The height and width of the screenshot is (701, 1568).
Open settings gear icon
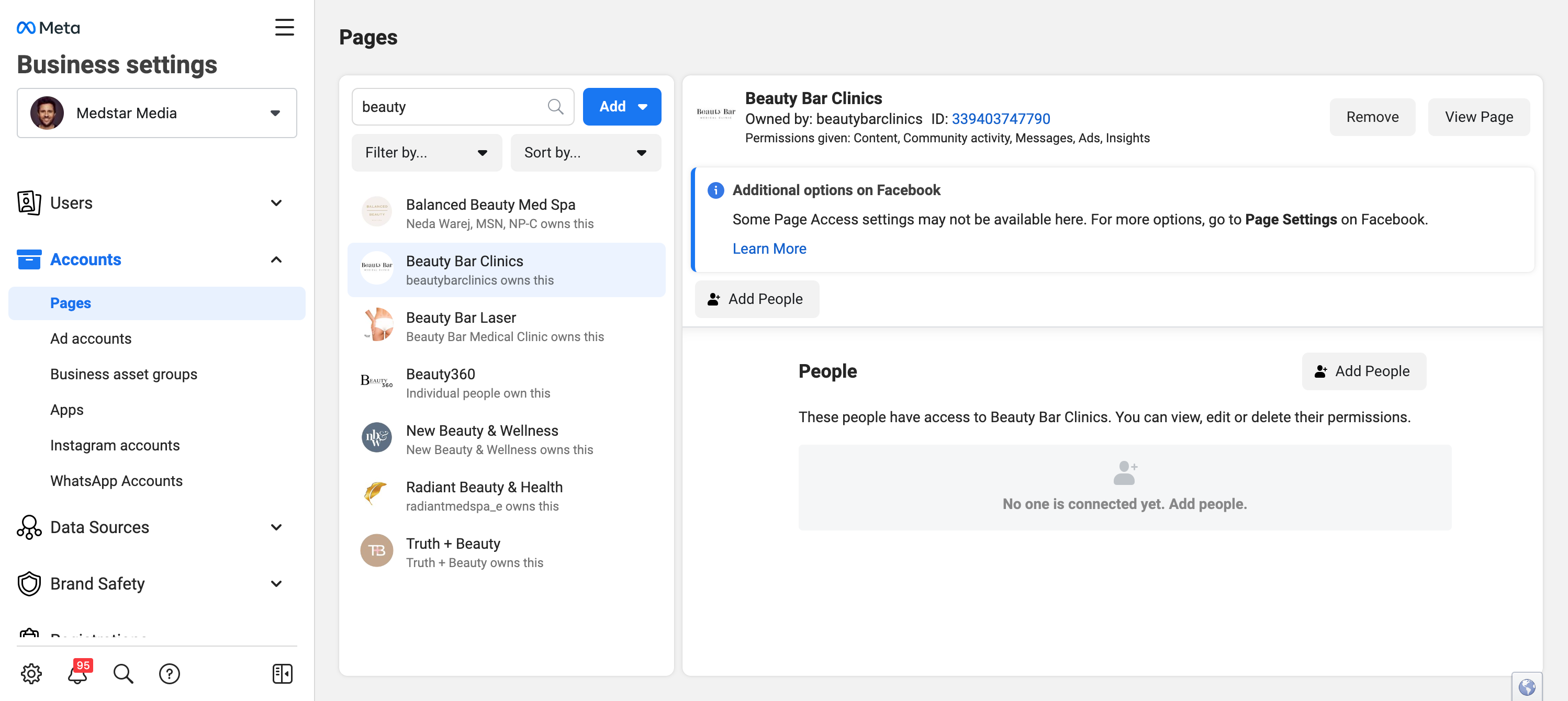coord(31,673)
